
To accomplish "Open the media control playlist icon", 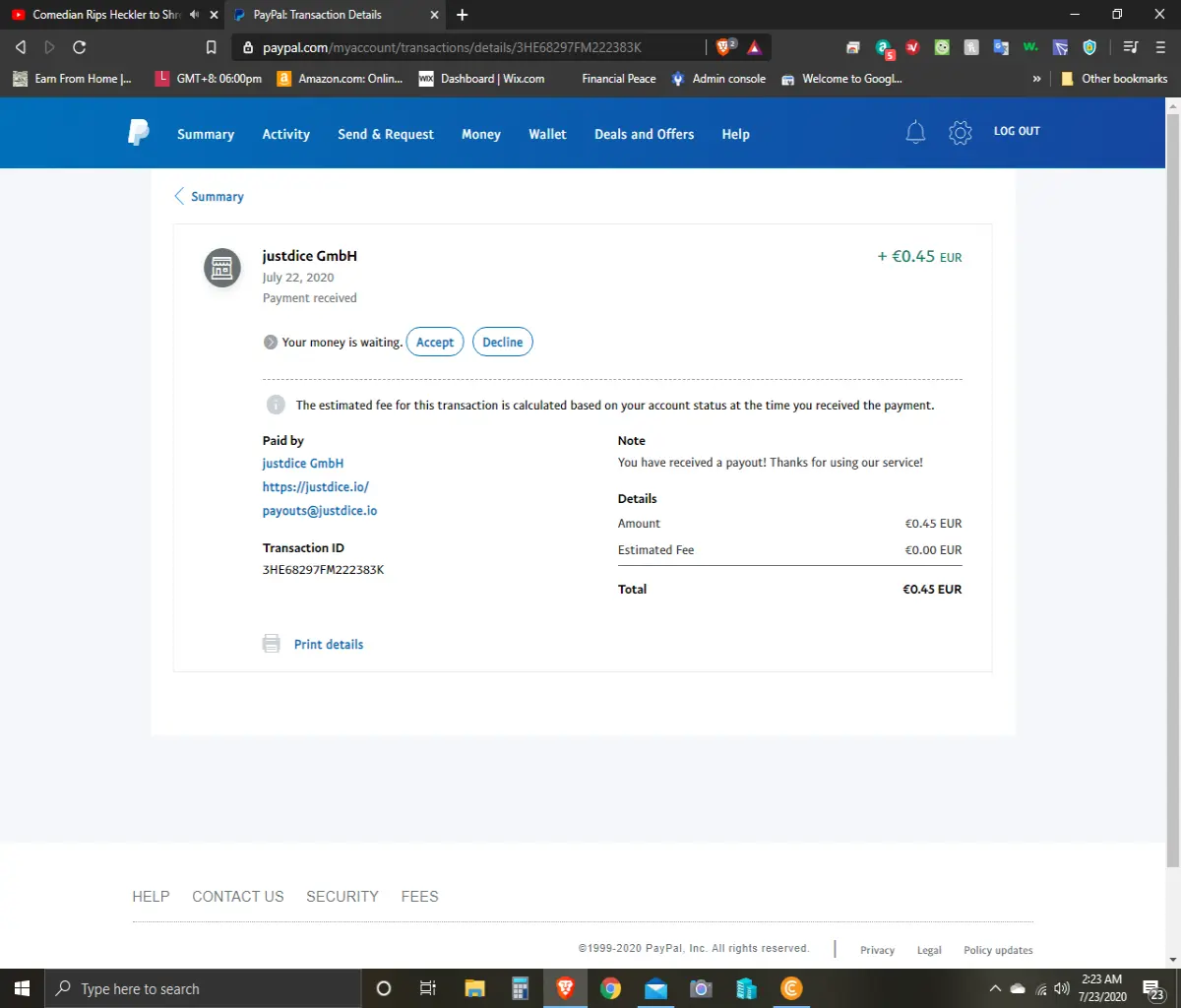I will coord(1131,46).
